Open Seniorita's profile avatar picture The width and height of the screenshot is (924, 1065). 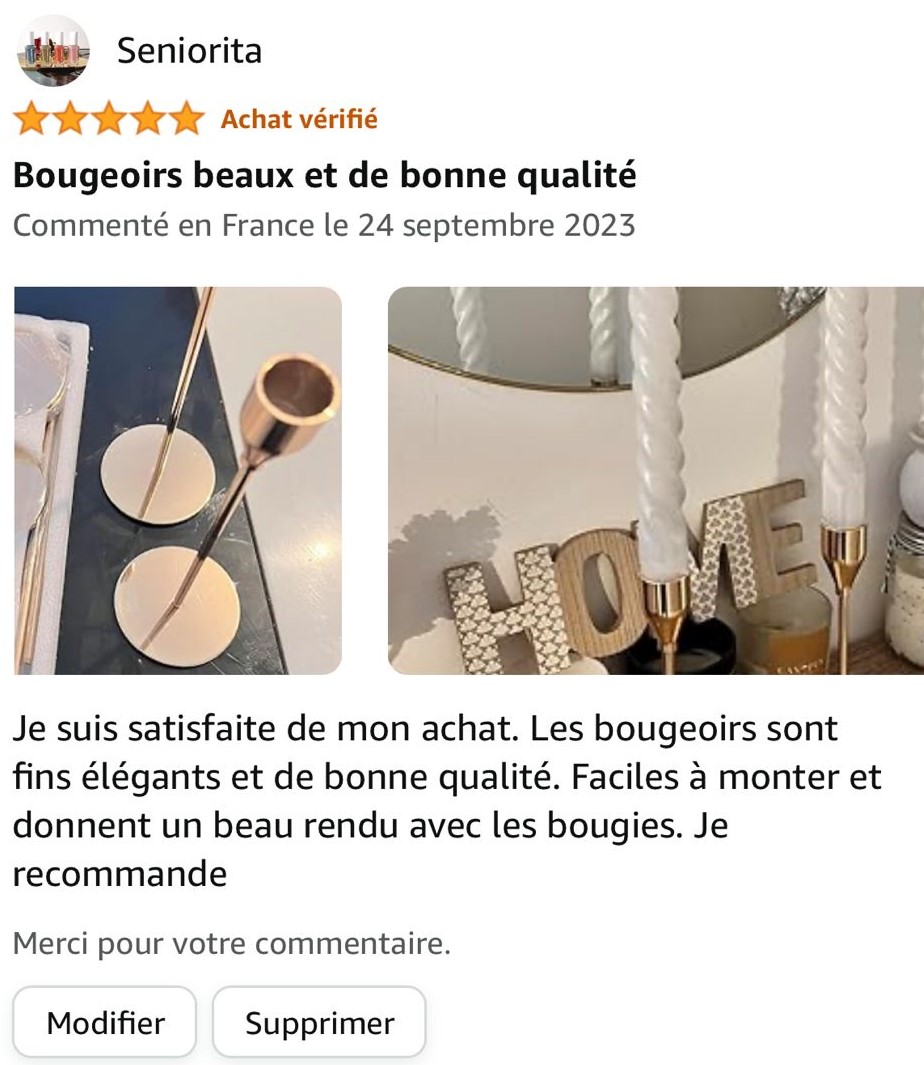point(53,50)
